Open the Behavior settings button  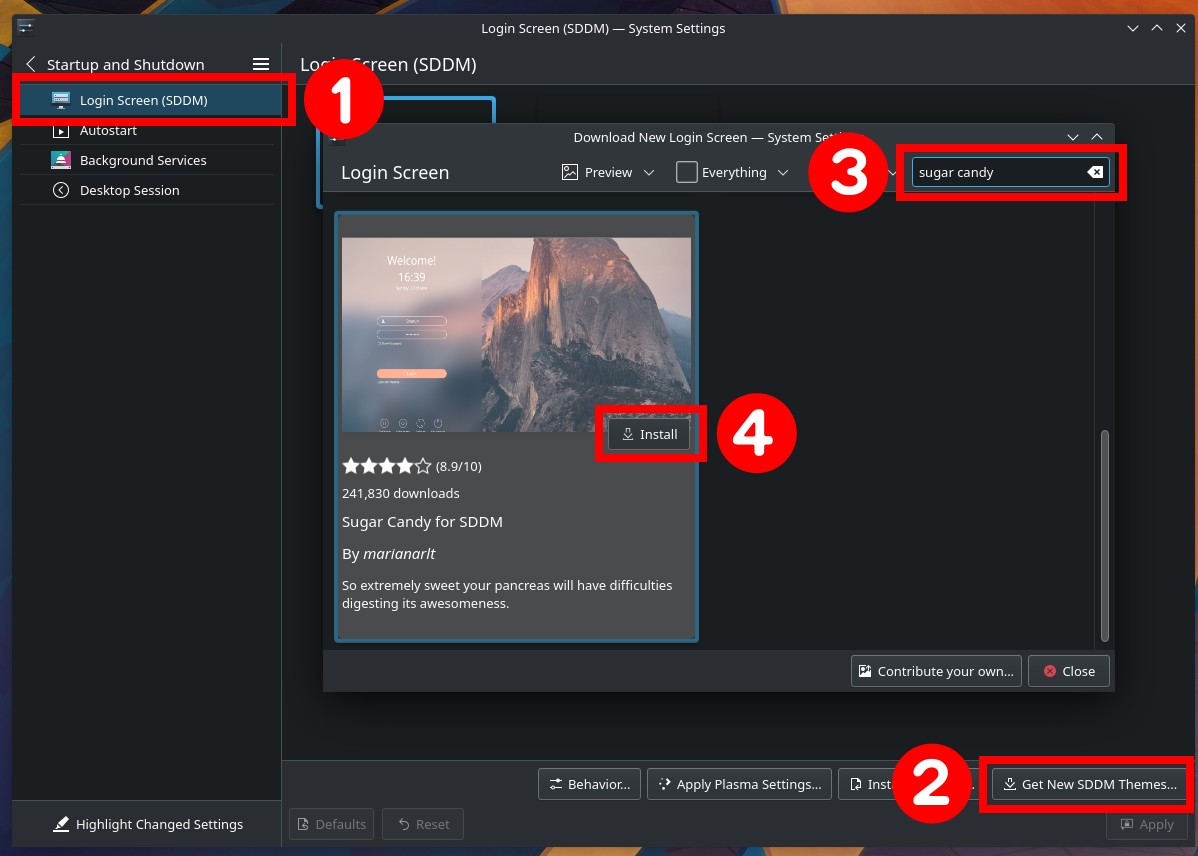(590, 784)
